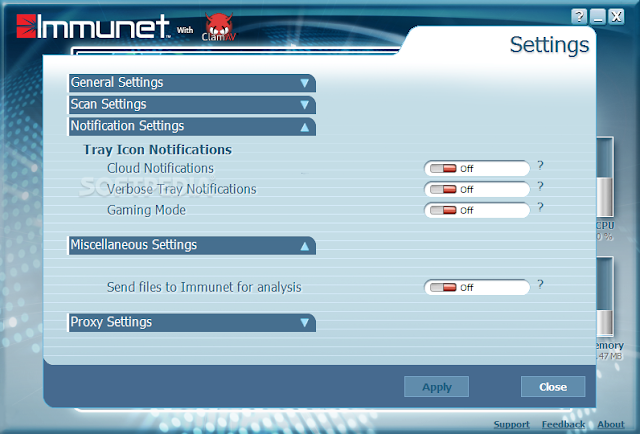Click the help question mark in title bar
This screenshot has width=640, height=434.
pos(579,17)
